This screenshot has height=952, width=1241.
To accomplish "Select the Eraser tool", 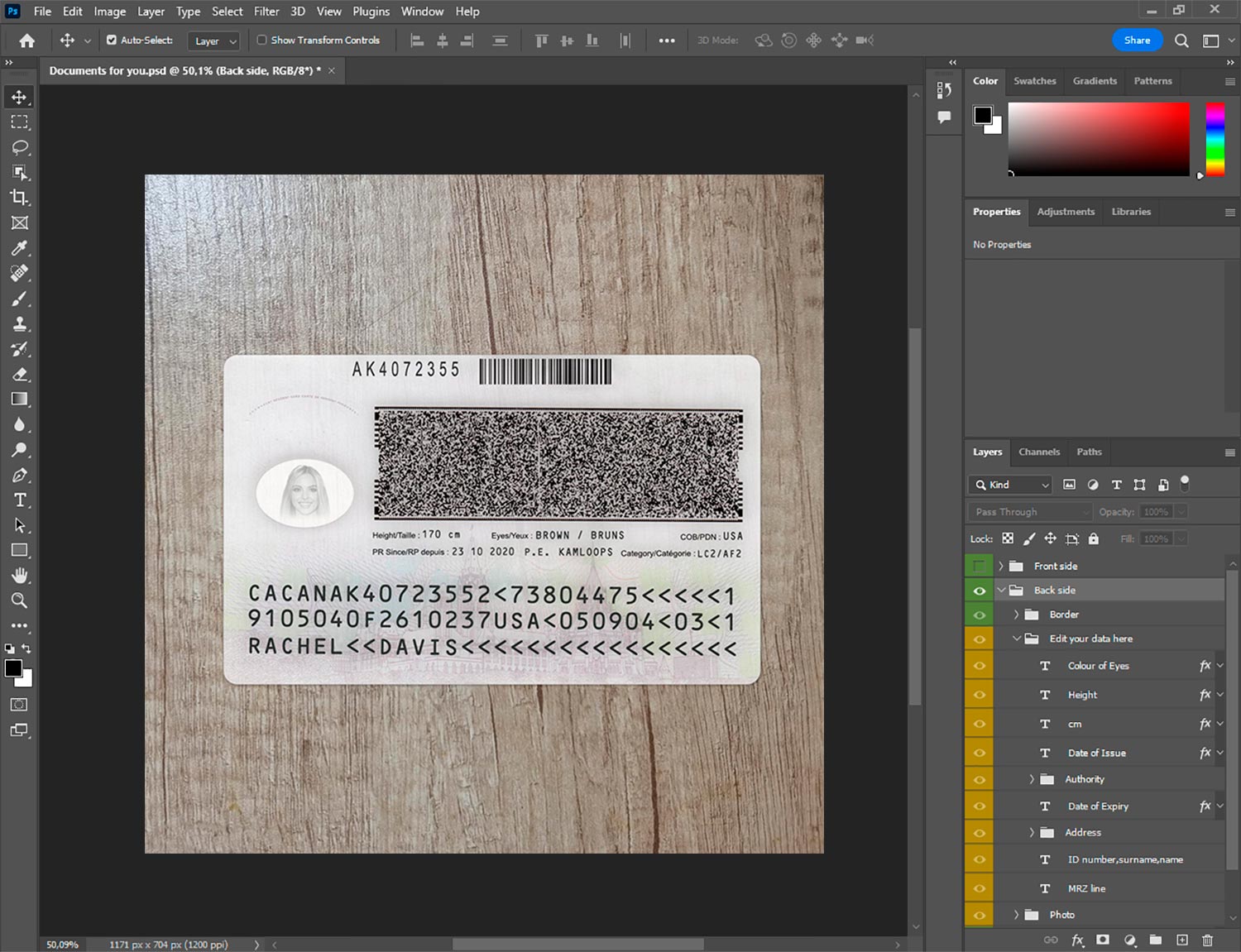I will [19, 374].
